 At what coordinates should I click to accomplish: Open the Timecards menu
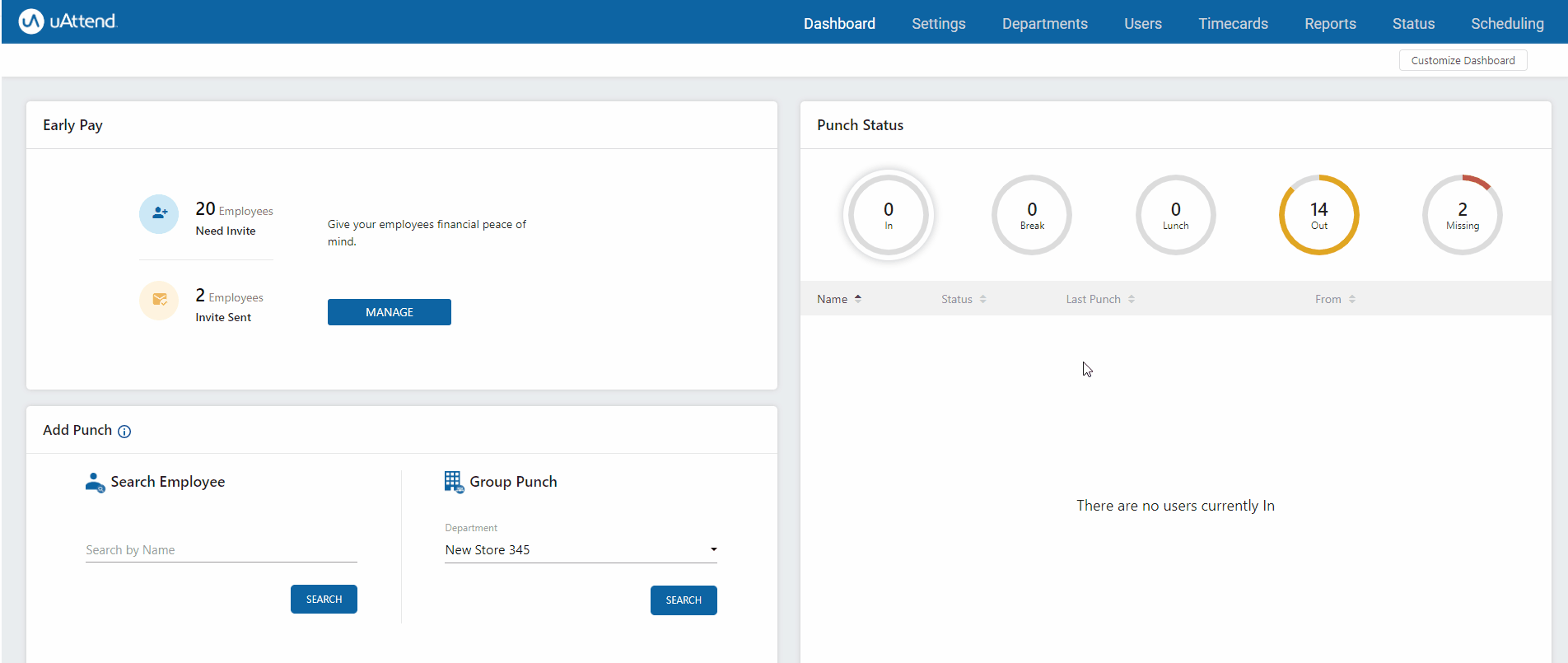1233,24
